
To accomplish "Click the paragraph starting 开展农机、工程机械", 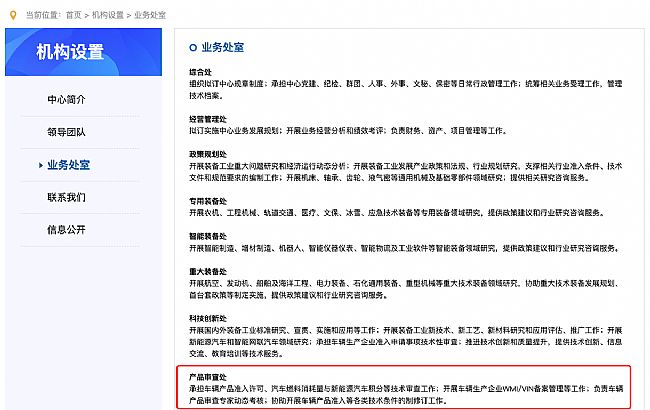I will [x=397, y=213].
